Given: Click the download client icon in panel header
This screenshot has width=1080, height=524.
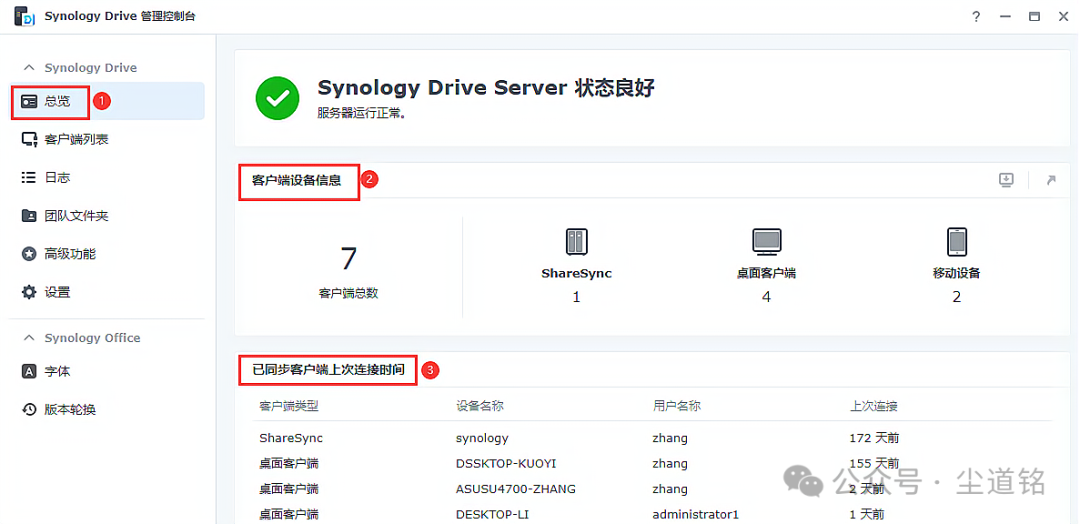Looking at the screenshot, I should (x=1006, y=180).
